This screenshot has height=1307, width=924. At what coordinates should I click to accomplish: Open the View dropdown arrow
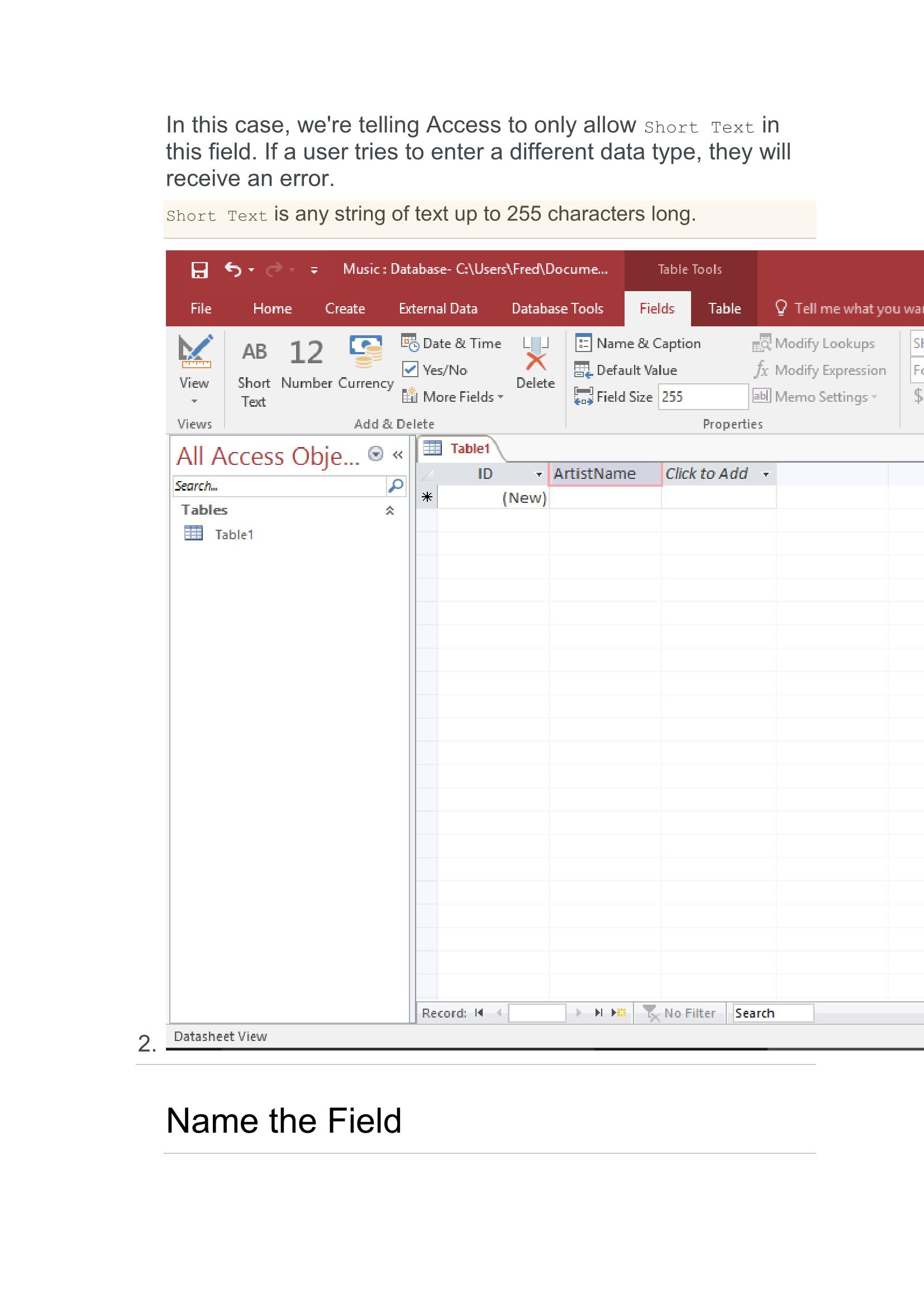(194, 401)
